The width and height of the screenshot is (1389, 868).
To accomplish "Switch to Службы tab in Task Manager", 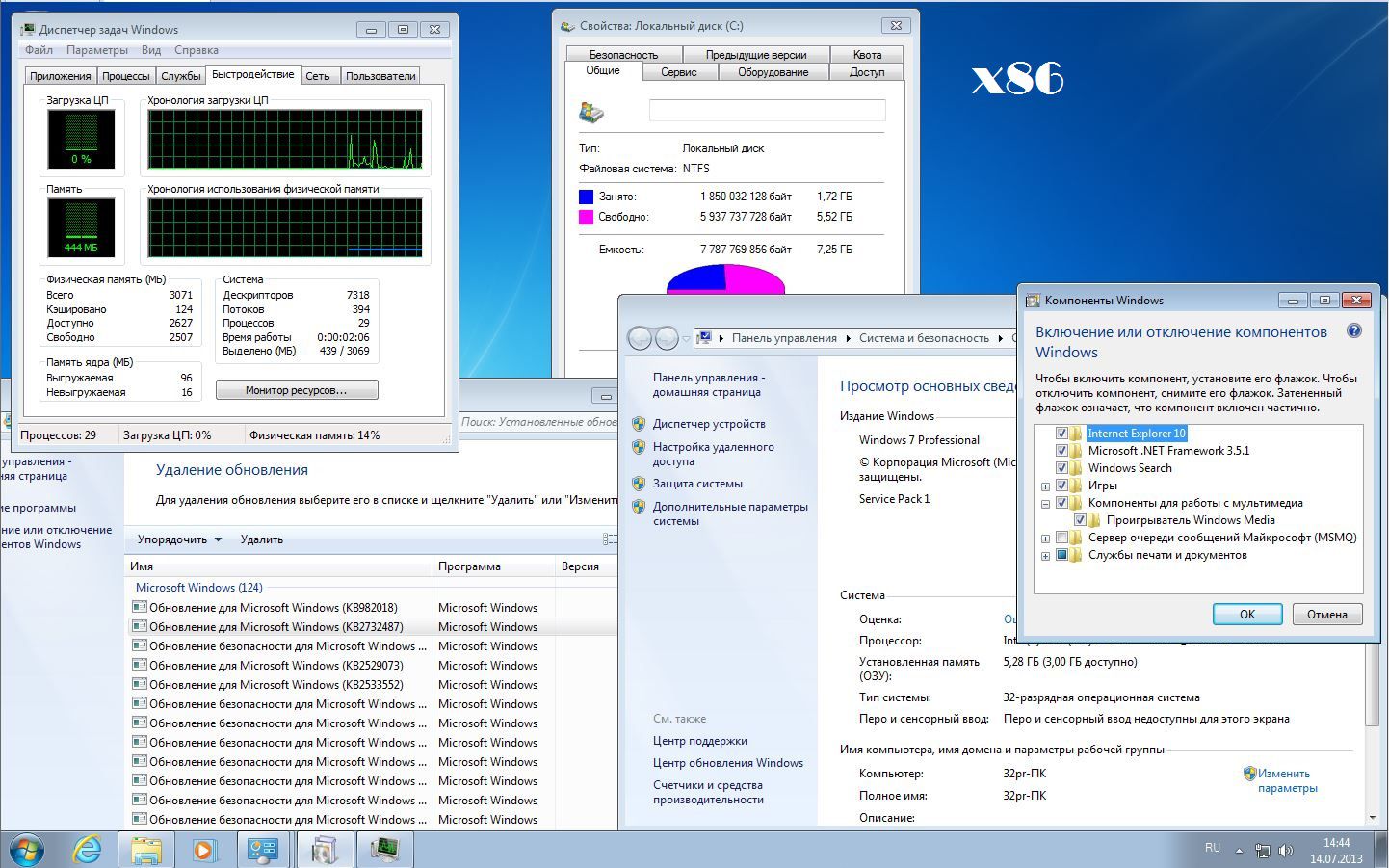I will pos(181,76).
